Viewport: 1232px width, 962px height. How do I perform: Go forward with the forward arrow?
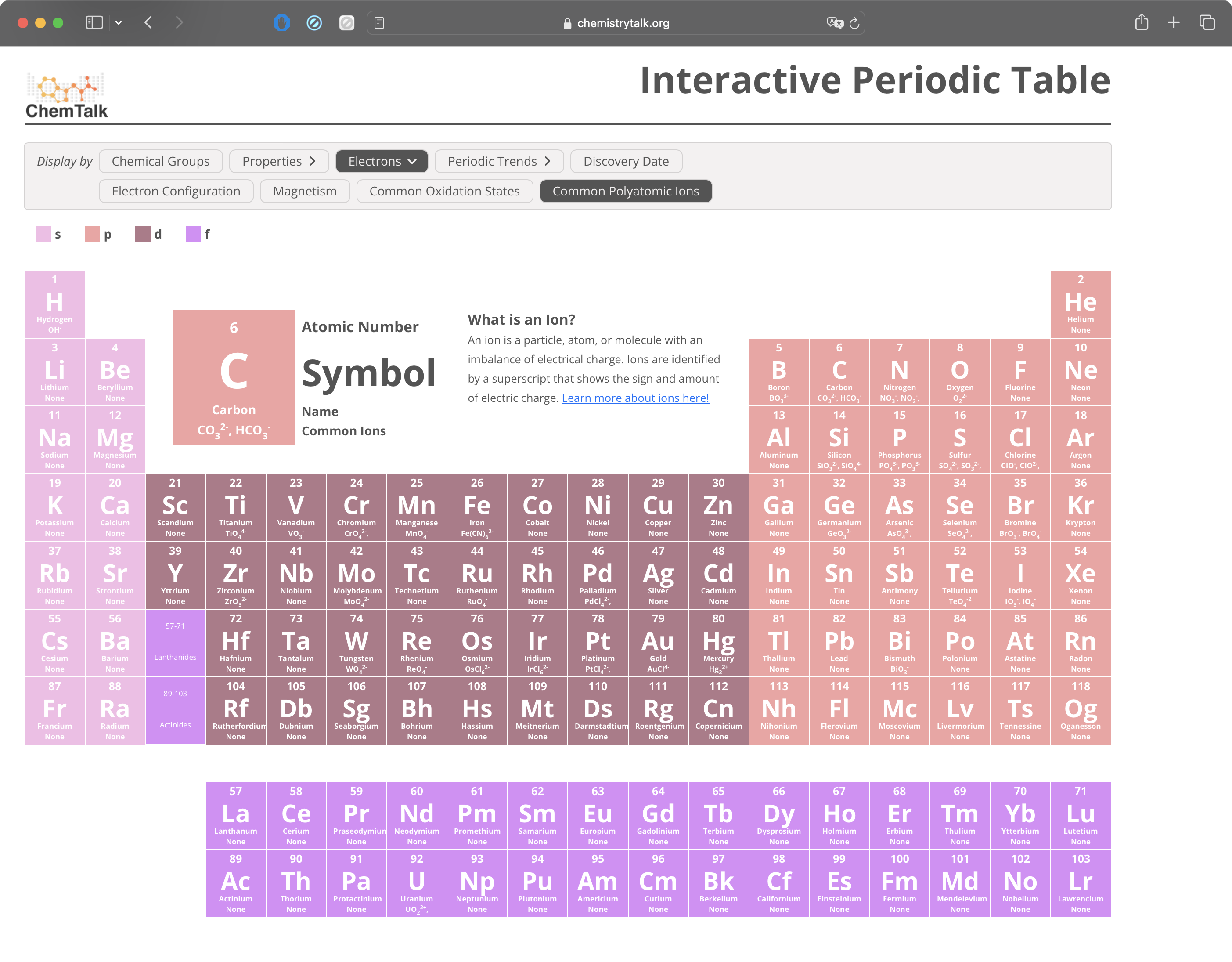[x=180, y=22]
